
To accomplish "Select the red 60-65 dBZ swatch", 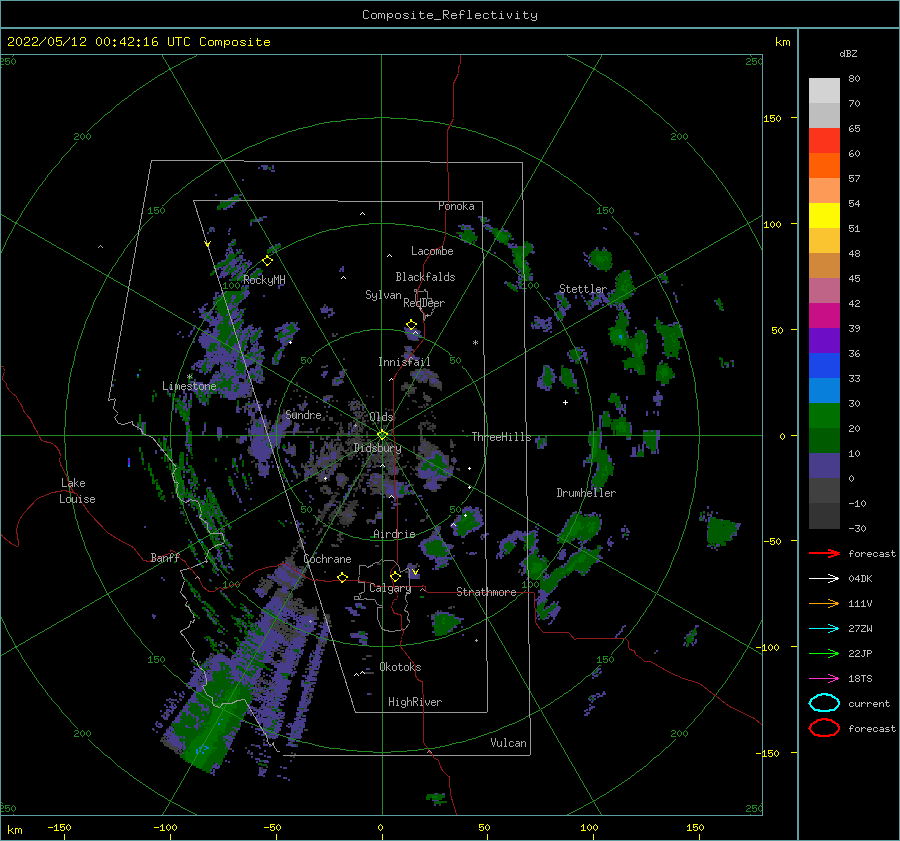I will [824, 141].
